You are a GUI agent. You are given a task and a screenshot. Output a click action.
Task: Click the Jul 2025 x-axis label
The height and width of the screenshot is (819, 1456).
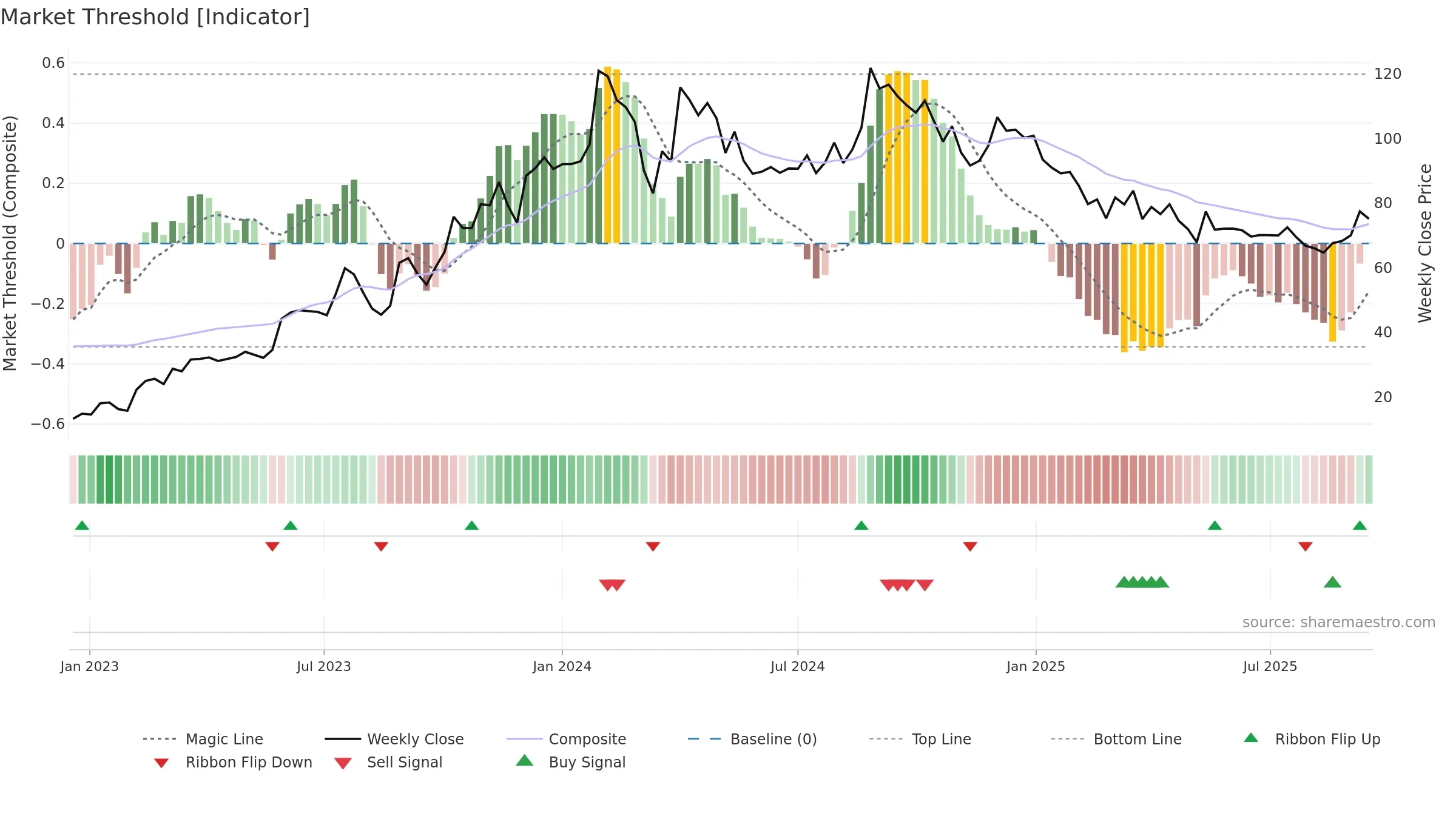click(x=1270, y=666)
